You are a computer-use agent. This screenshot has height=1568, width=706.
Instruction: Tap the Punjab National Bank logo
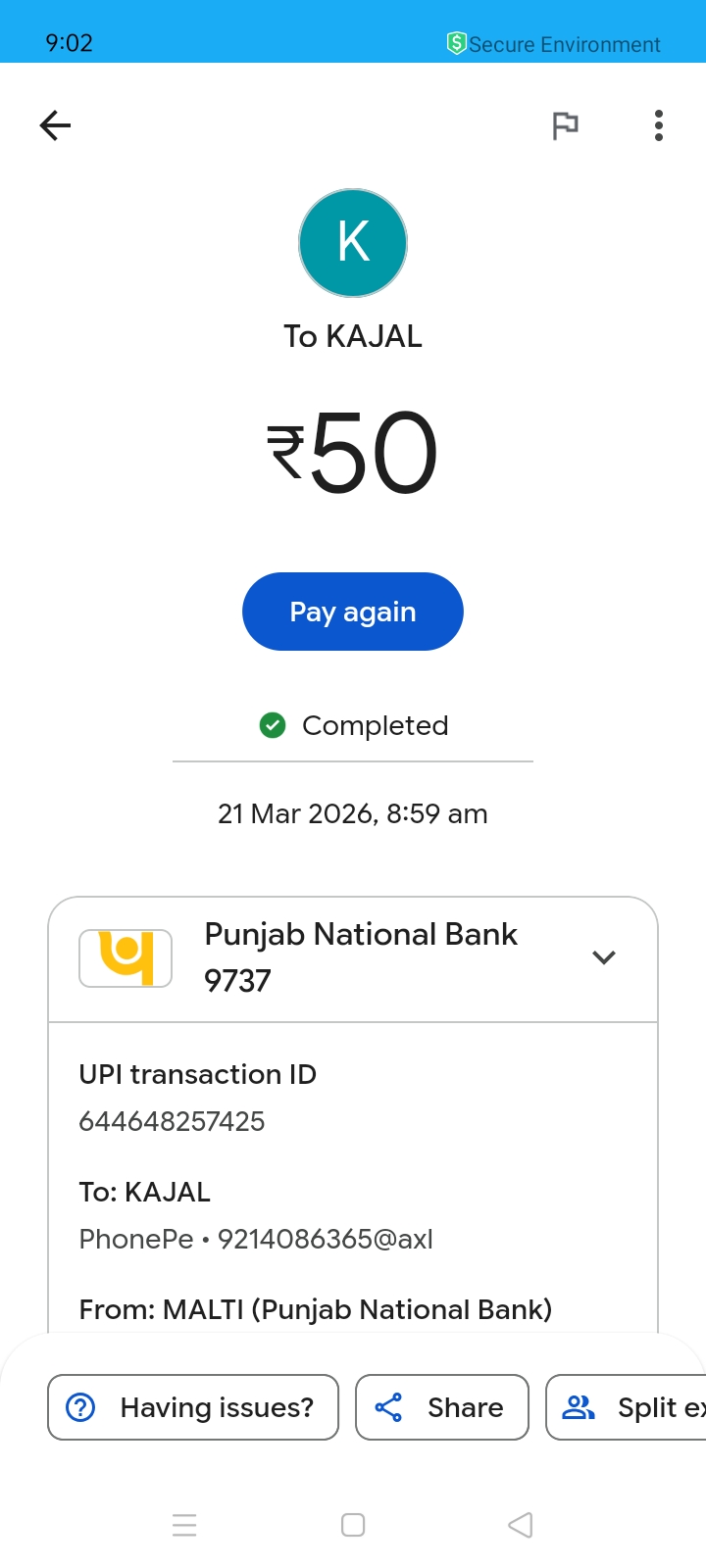coord(126,957)
